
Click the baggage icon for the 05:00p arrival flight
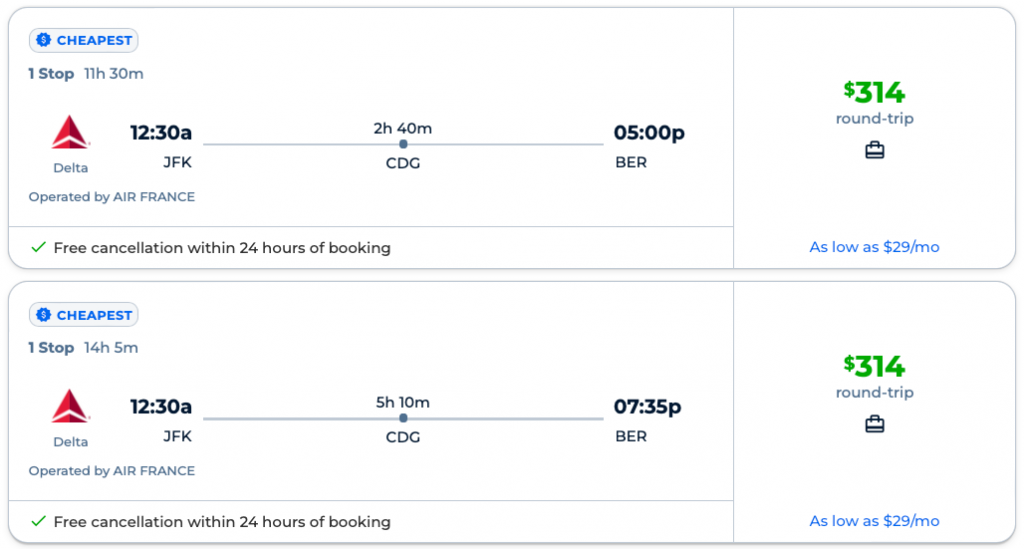point(874,151)
